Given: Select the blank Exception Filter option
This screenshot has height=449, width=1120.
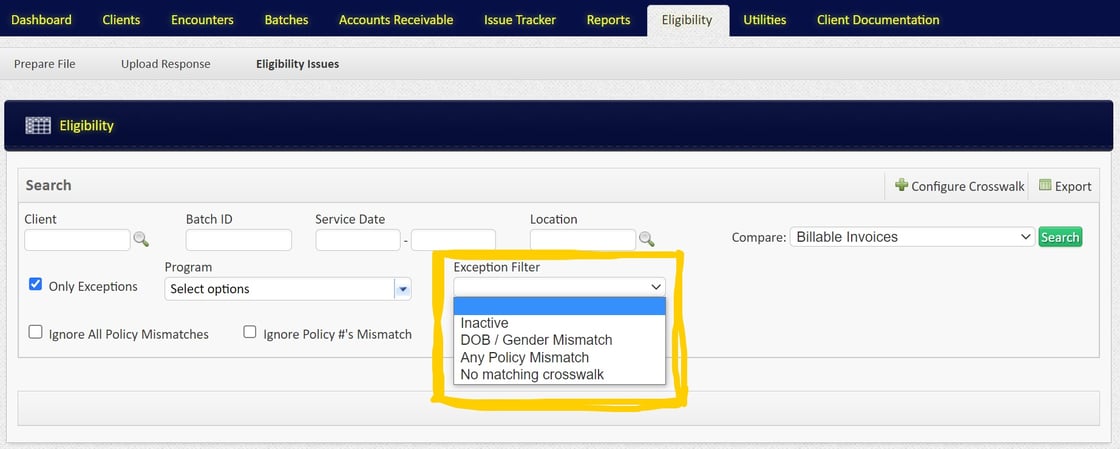Looking at the screenshot, I should click(559, 306).
